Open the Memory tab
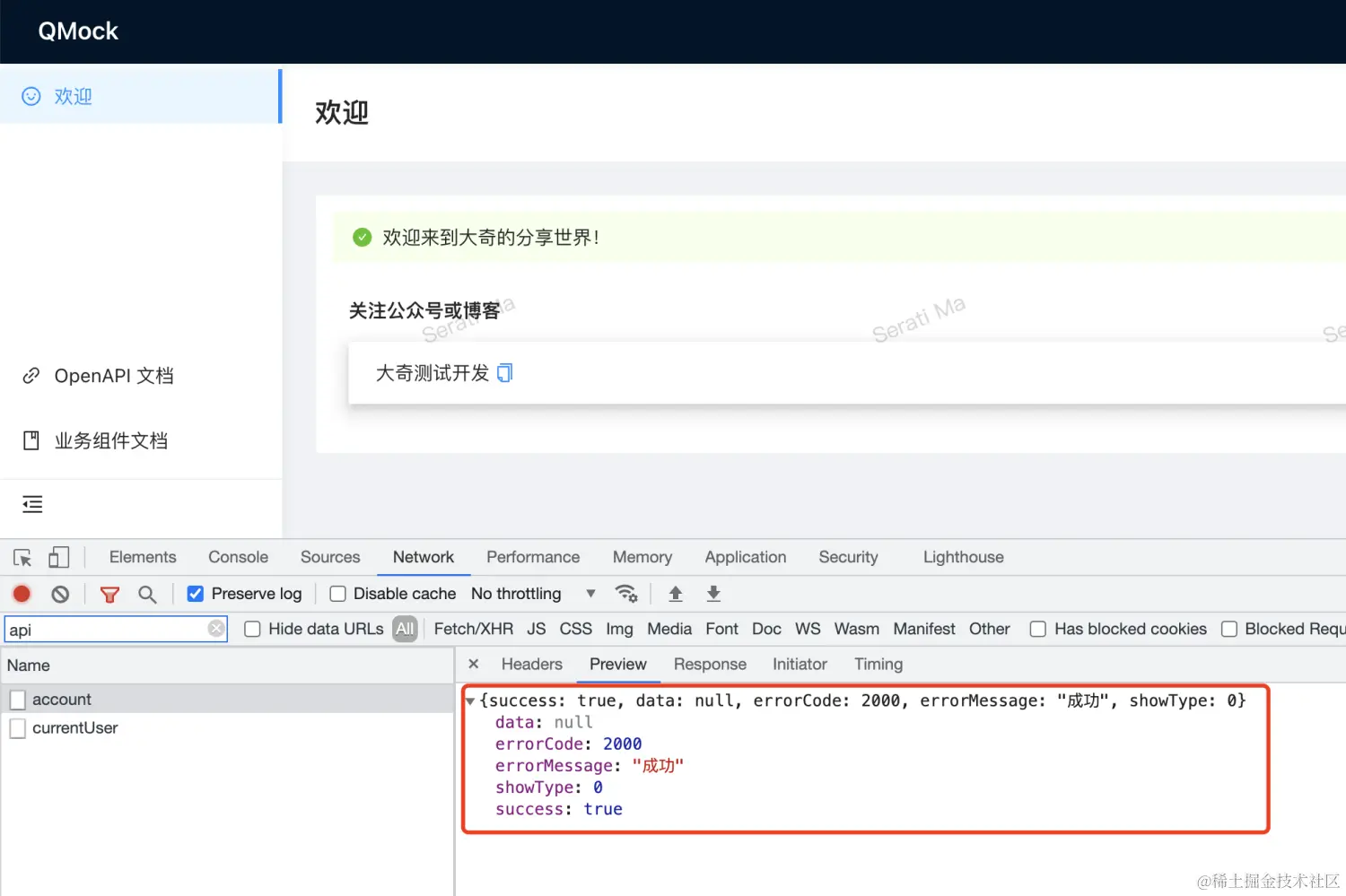Screen dimensions: 1346x896 pyautogui.click(x=642, y=557)
